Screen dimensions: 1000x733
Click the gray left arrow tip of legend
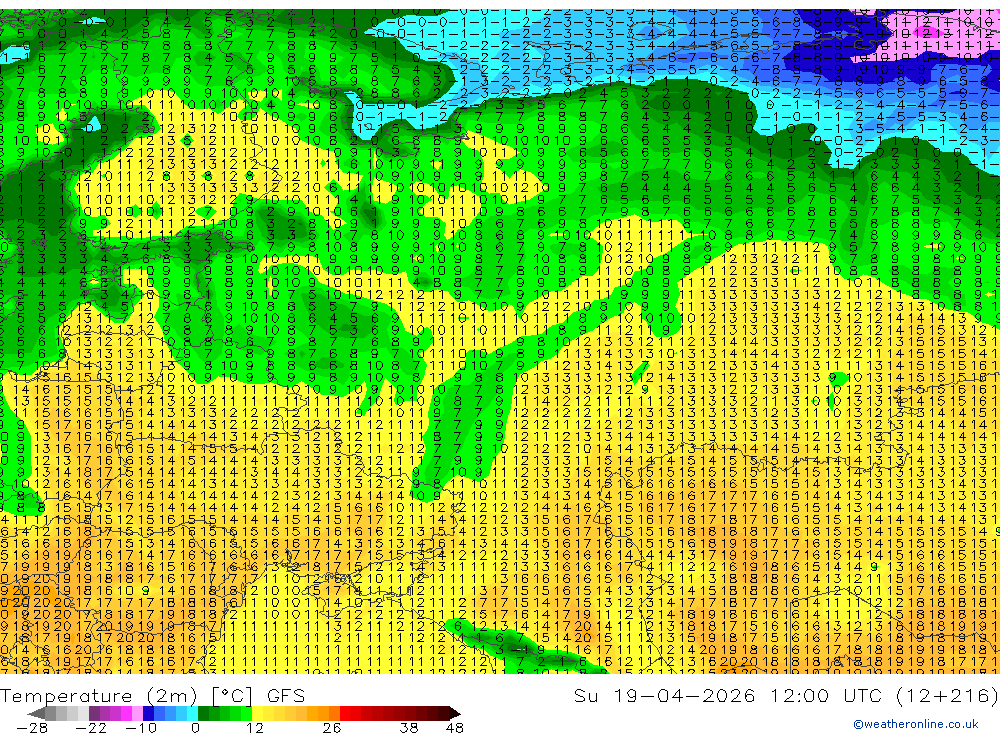[36, 713]
